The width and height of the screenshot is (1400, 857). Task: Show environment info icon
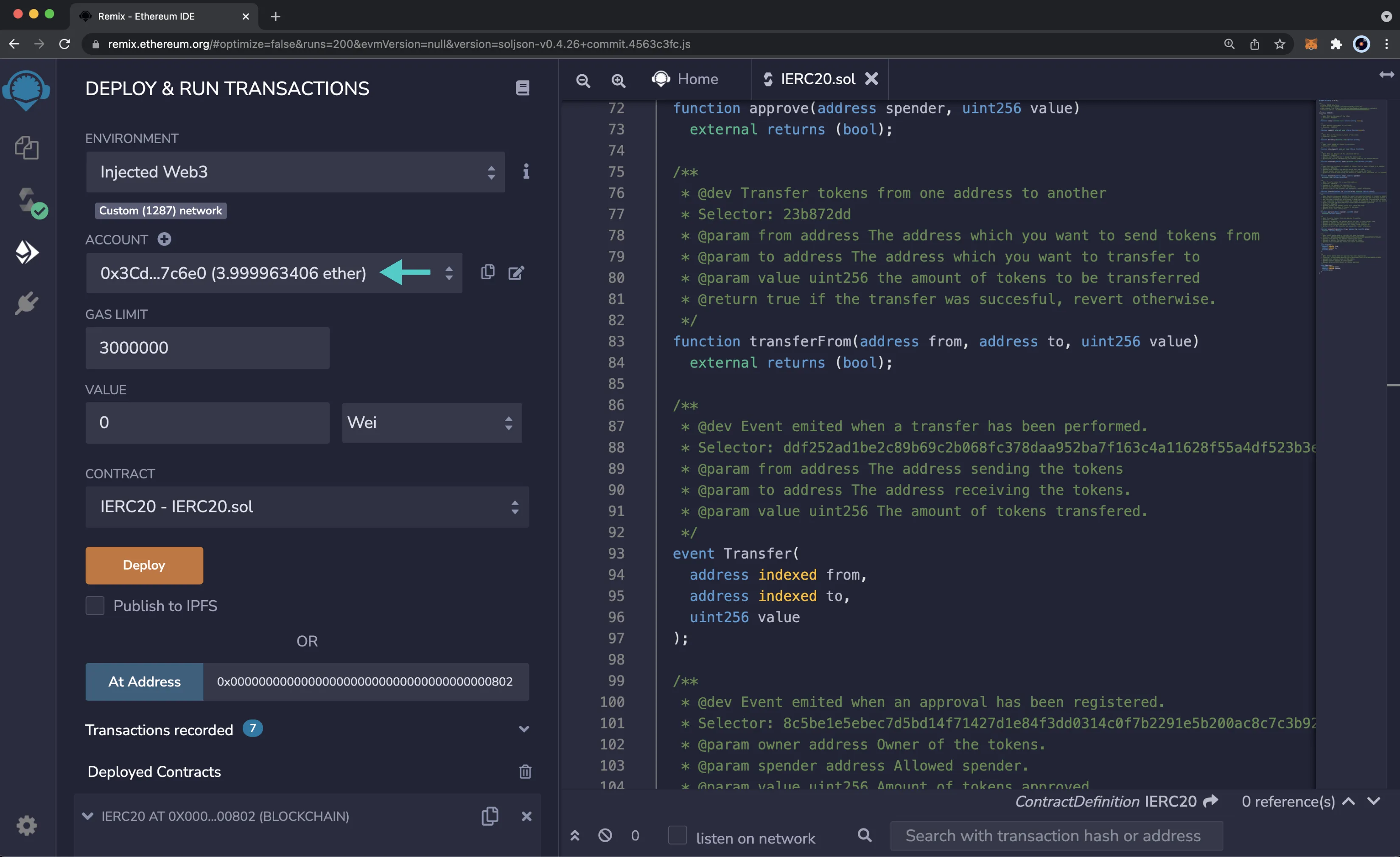(526, 171)
